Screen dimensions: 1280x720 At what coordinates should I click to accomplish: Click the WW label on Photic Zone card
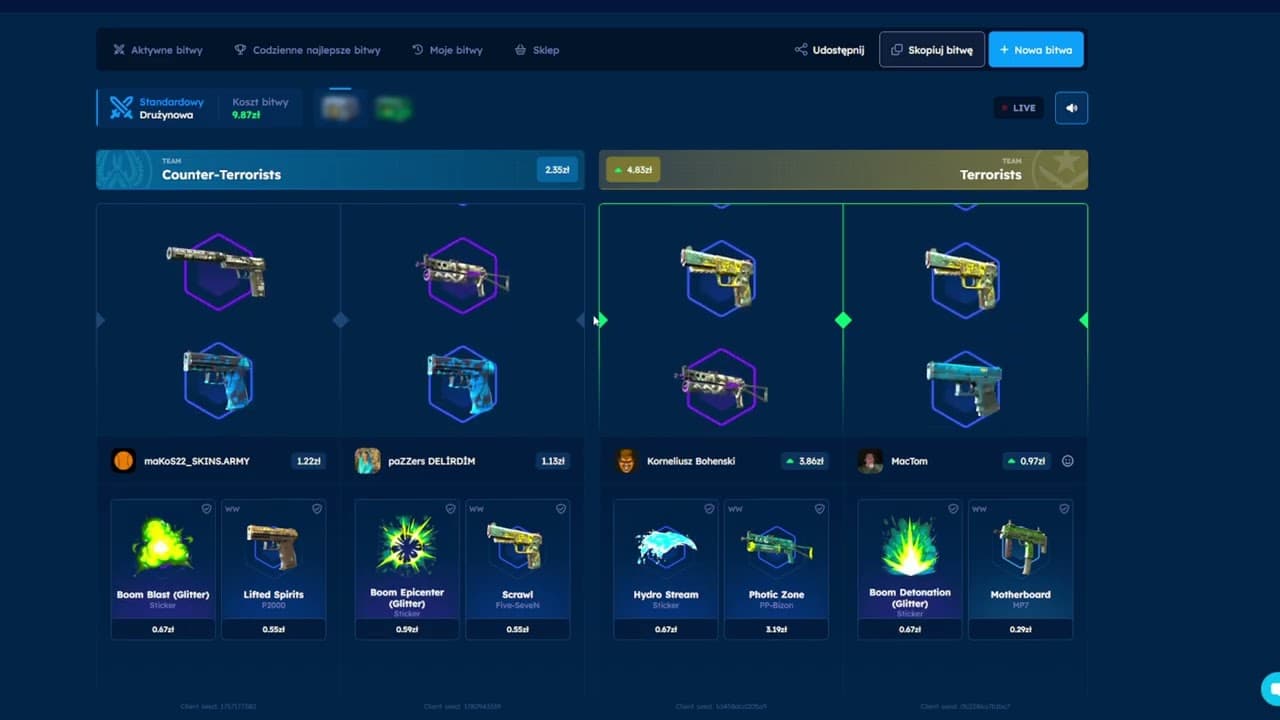point(735,509)
